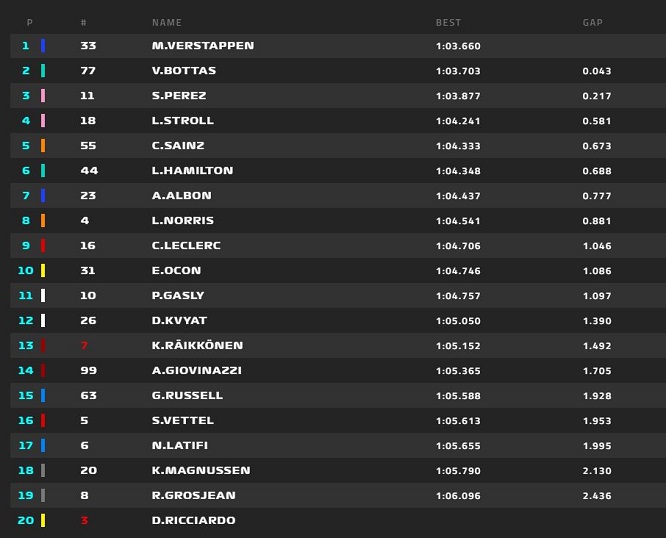Click K.MAGNUSSEN gap value 2.130
666x538 pixels.
(x=596, y=470)
